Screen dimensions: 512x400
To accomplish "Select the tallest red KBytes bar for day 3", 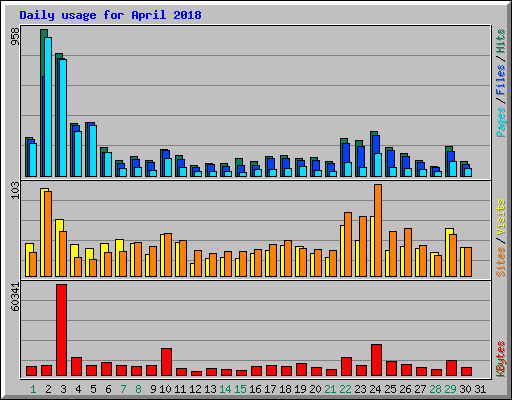I will pyautogui.click(x=61, y=330).
